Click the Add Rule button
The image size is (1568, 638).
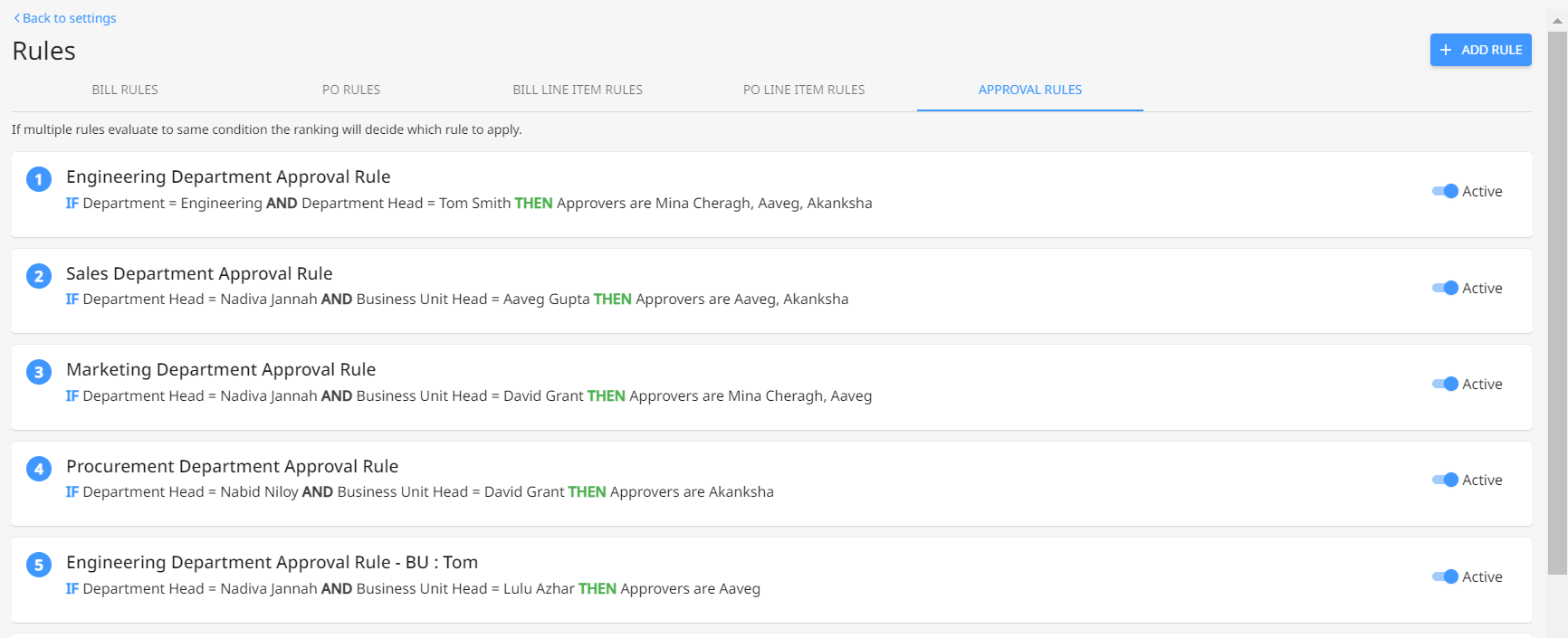click(x=1481, y=50)
